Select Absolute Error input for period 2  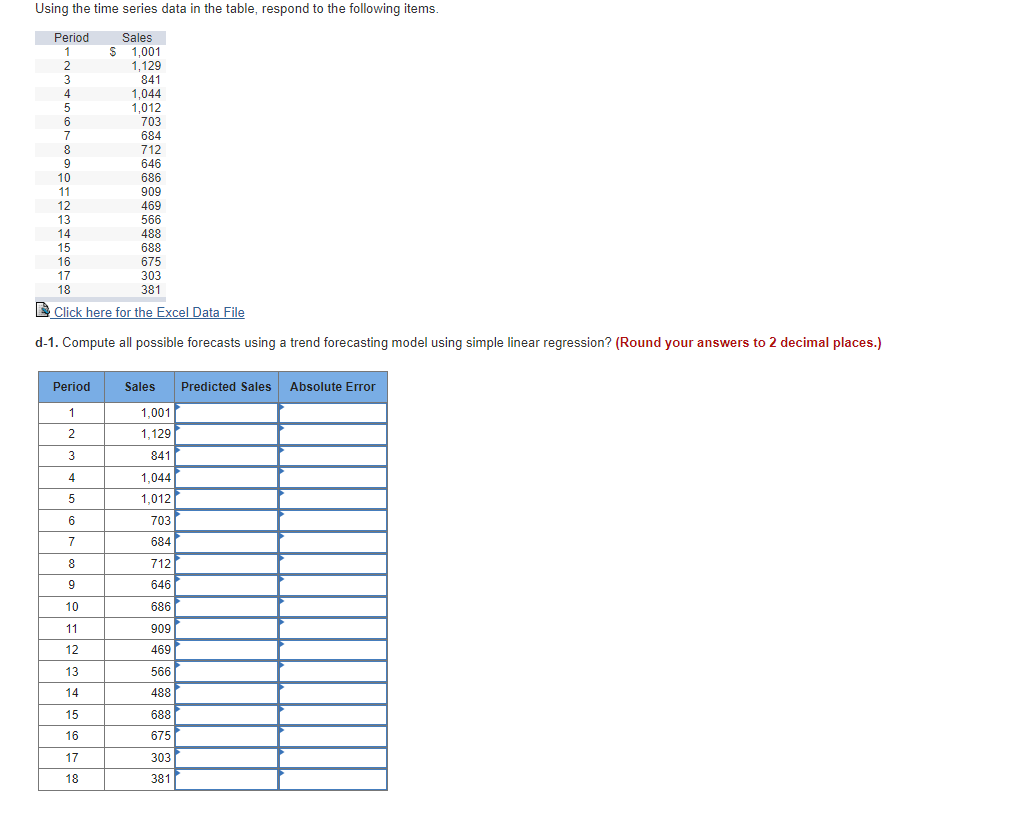333,434
